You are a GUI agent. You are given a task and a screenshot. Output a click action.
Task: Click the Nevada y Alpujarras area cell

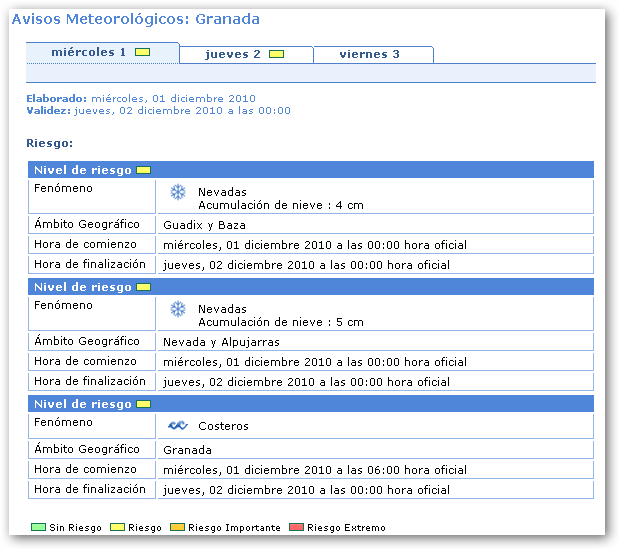click(x=221, y=342)
